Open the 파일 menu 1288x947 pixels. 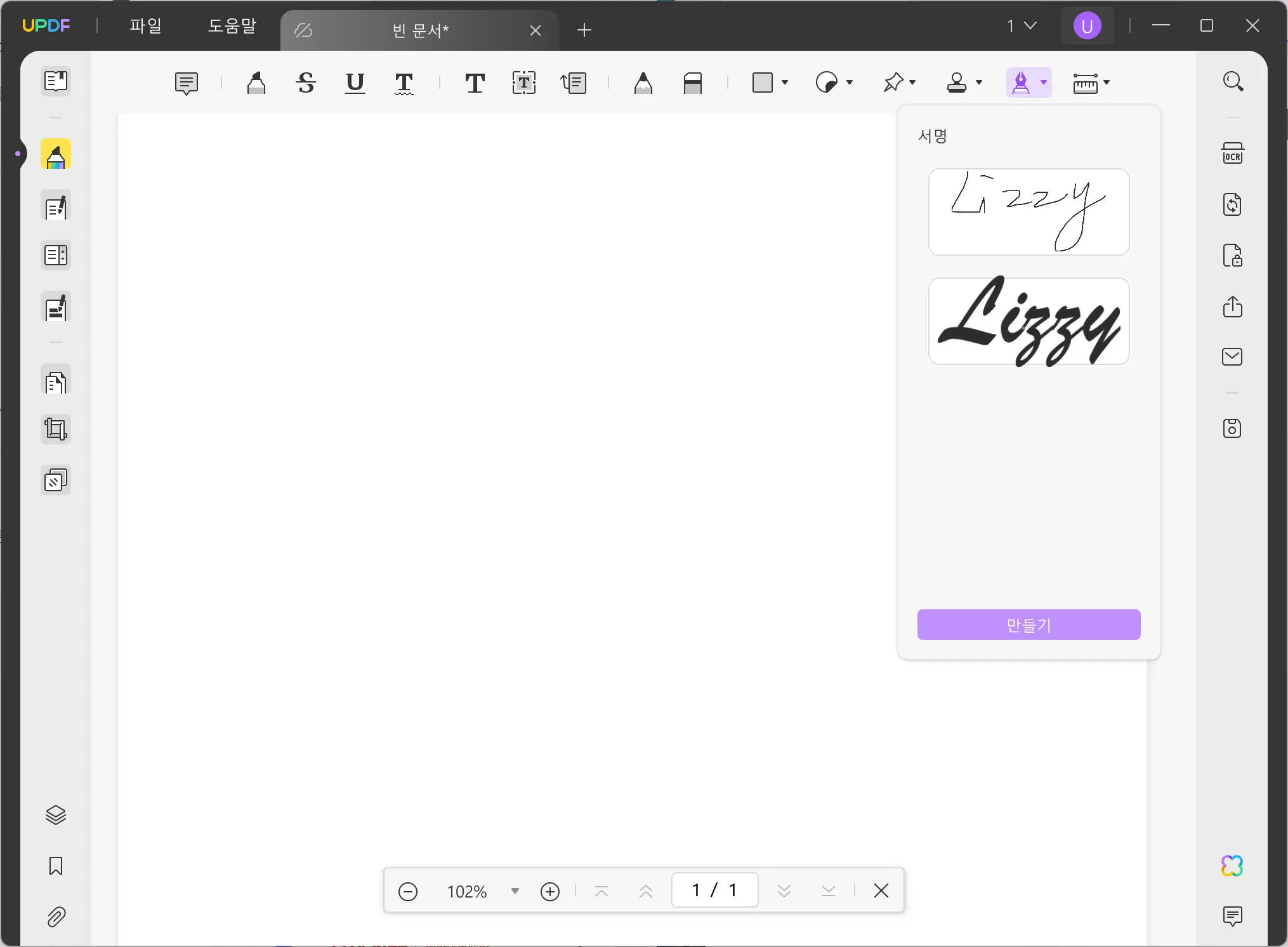tap(146, 26)
